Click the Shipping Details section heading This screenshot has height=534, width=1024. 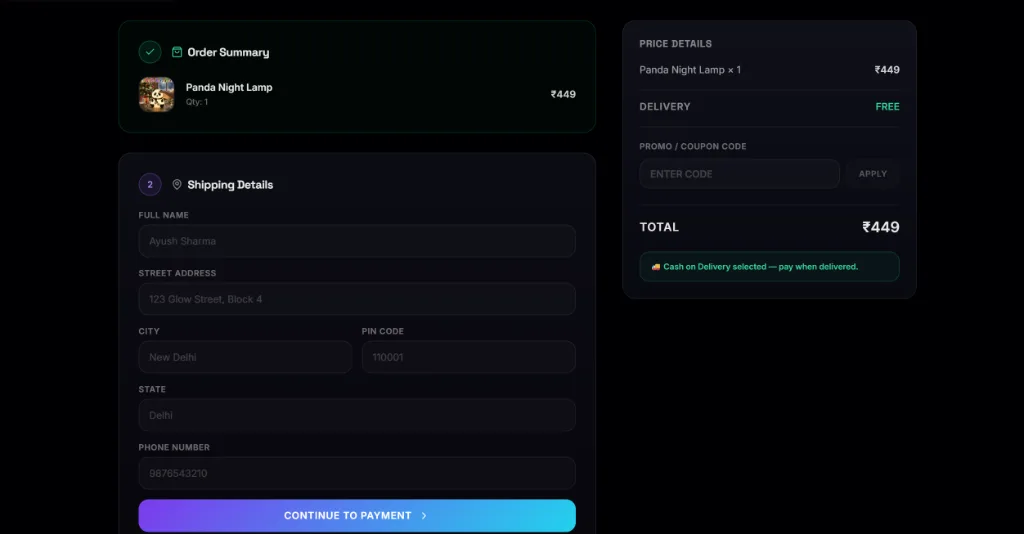click(x=230, y=185)
